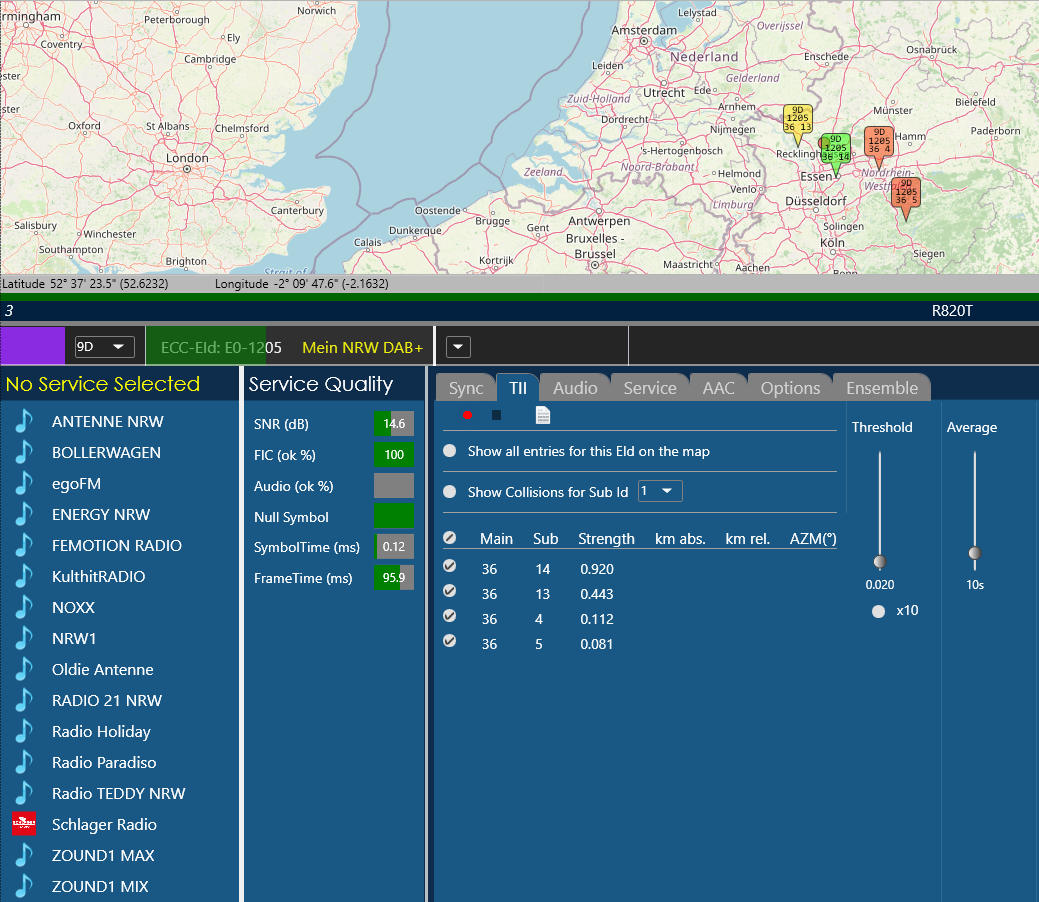Toggle Show Collisions for Sub Id
Image resolution: width=1039 pixels, height=902 pixels.
tap(450, 492)
